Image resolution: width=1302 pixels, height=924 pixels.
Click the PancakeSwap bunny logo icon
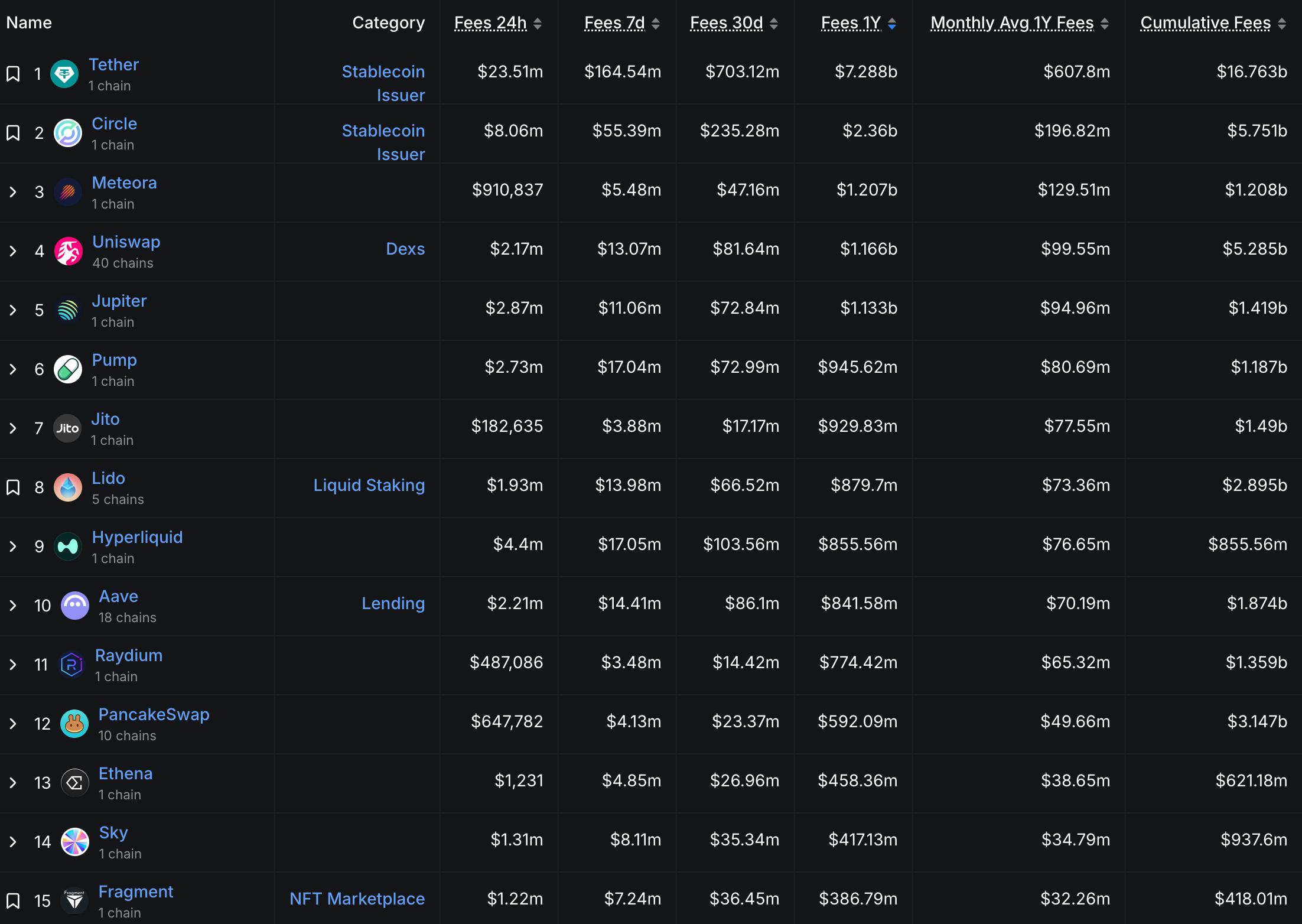[74, 724]
